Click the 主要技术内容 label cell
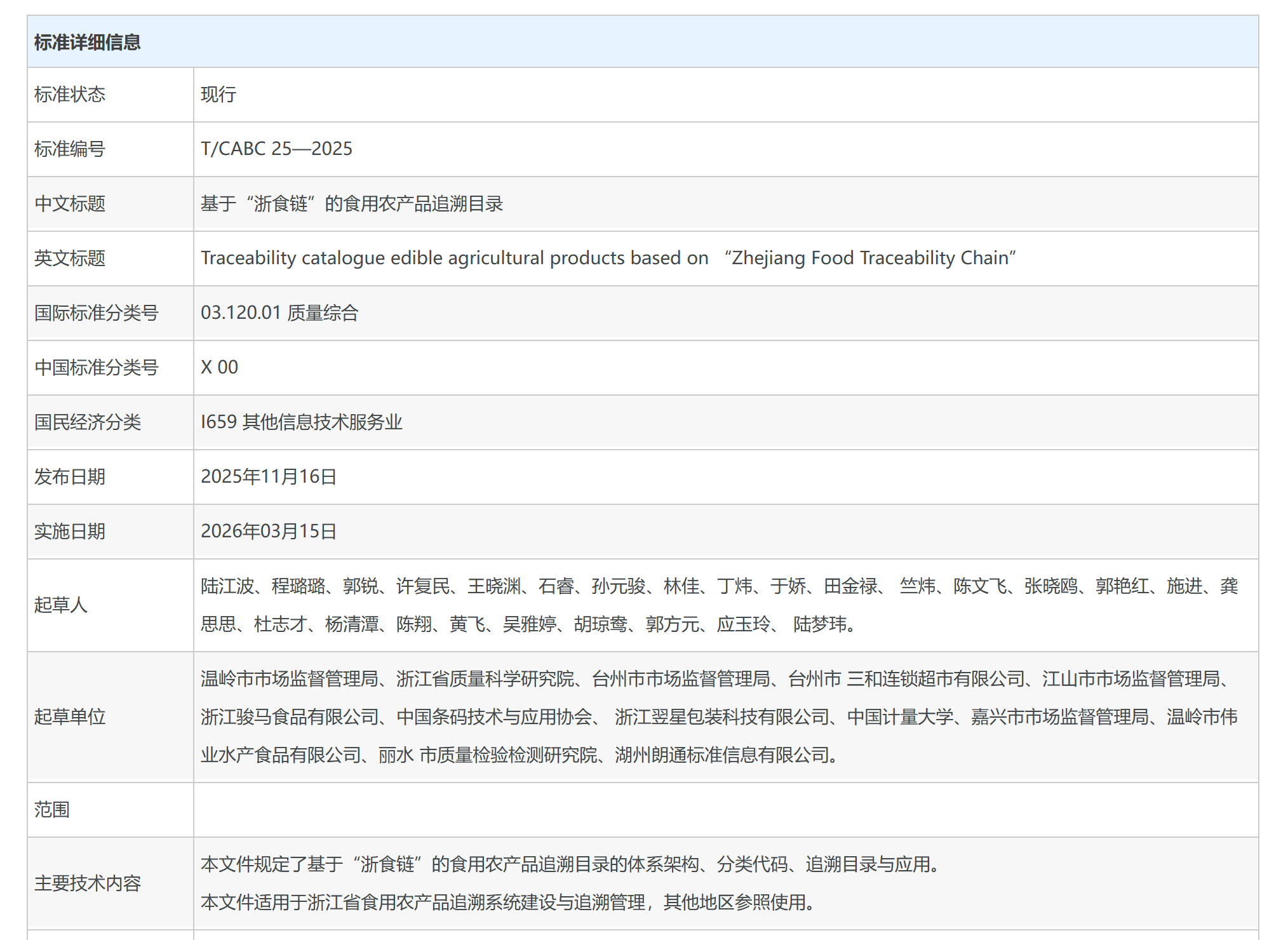 87,883
